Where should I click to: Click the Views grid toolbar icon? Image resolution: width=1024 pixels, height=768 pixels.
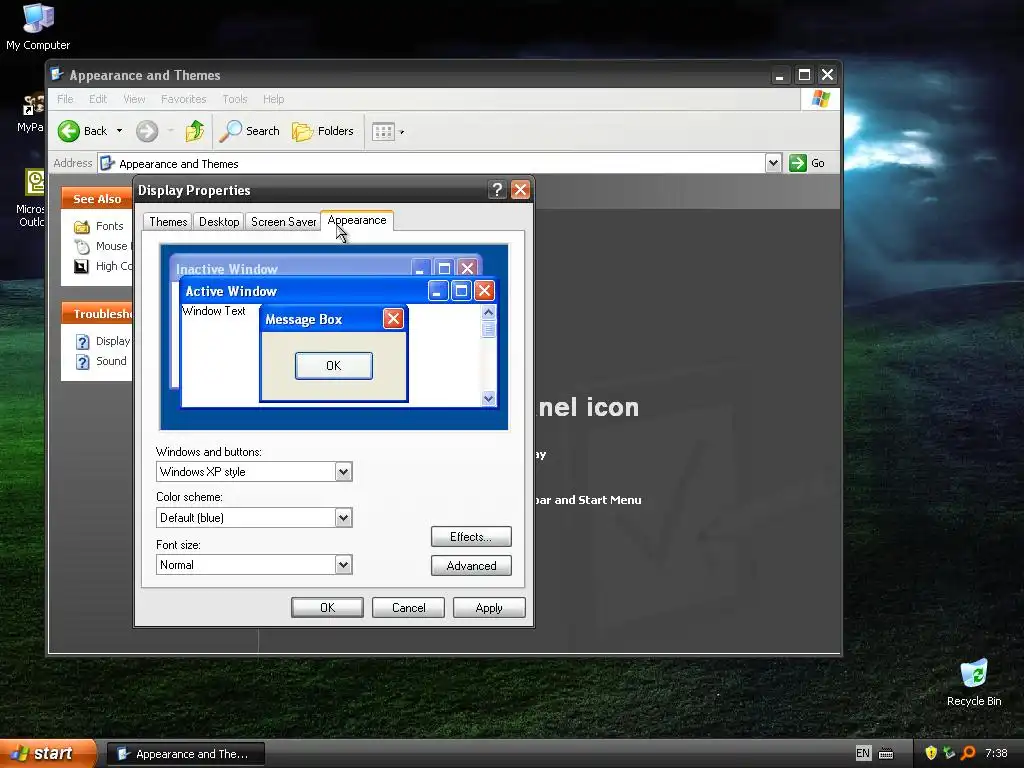point(383,132)
